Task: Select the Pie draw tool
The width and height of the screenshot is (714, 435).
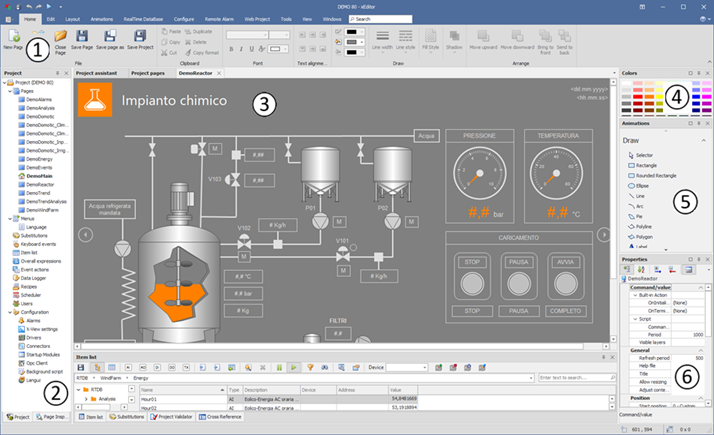Action: (638, 216)
